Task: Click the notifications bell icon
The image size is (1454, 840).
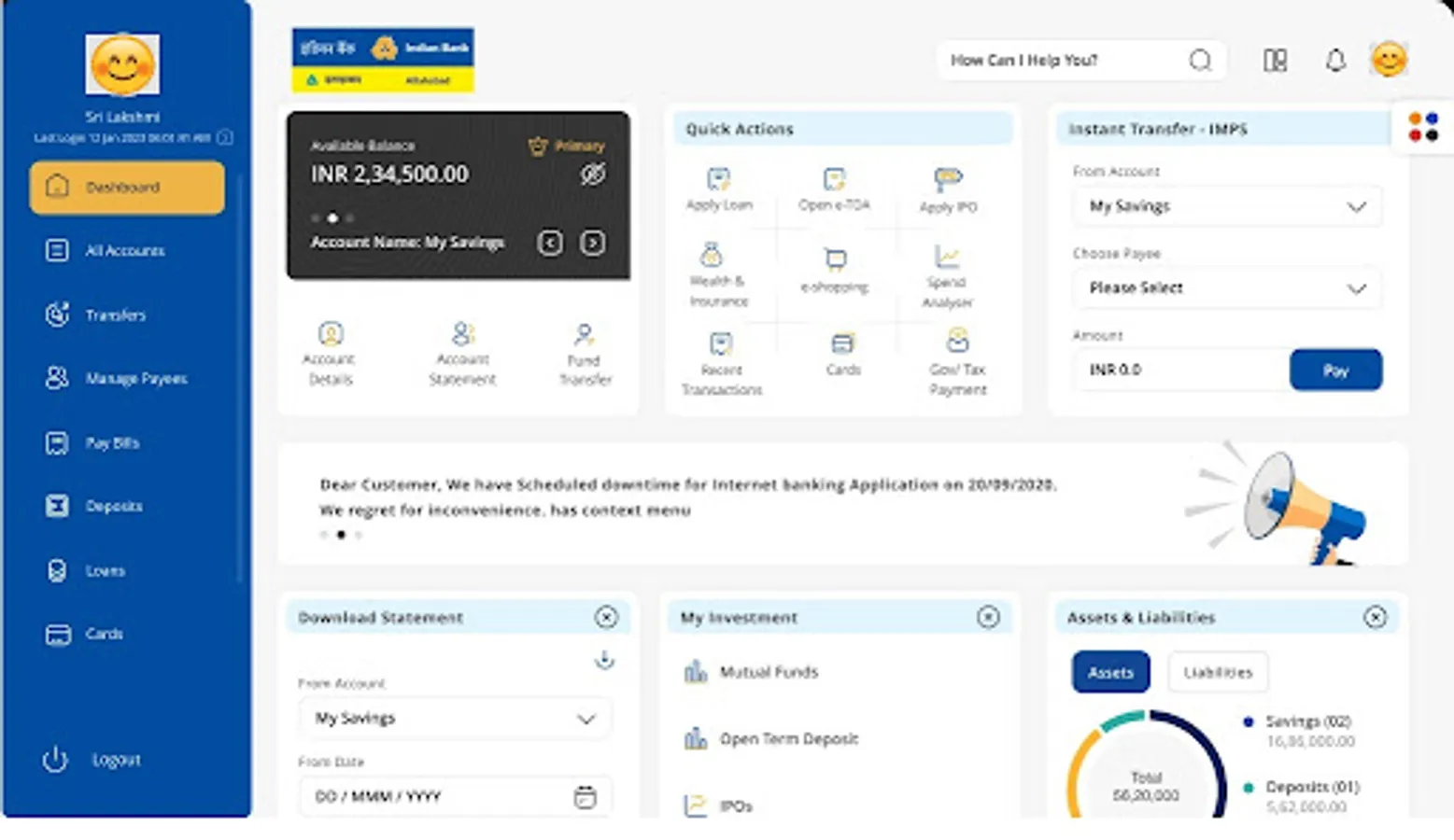Action: (x=1335, y=60)
